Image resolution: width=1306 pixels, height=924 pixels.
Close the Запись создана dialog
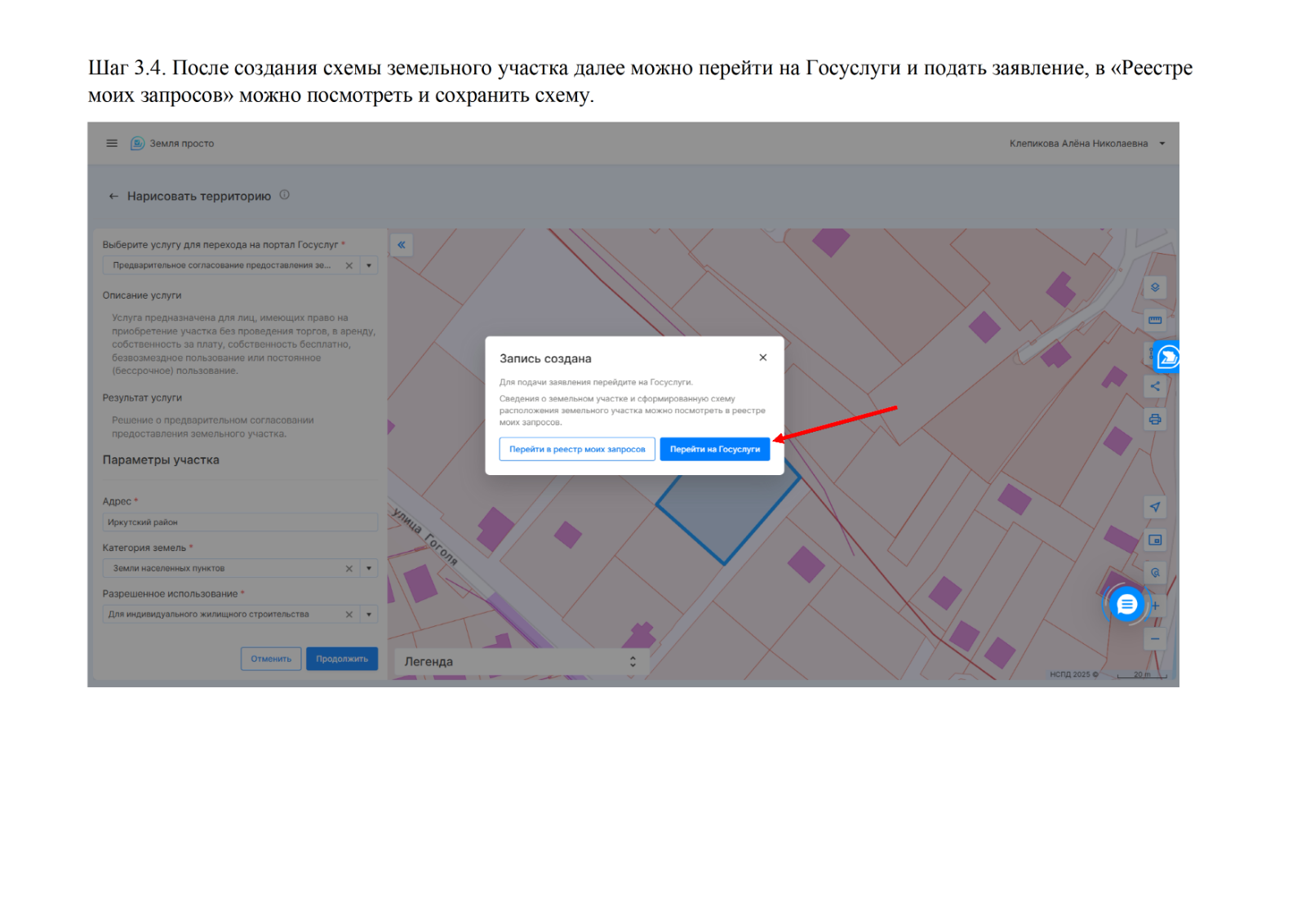tap(762, 358)
